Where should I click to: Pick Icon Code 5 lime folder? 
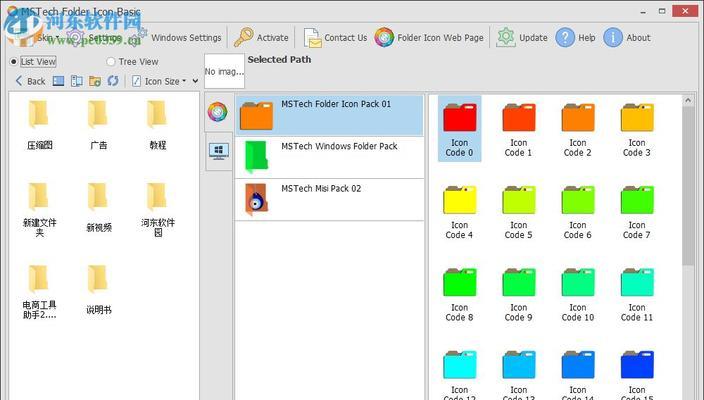[519, 211]
